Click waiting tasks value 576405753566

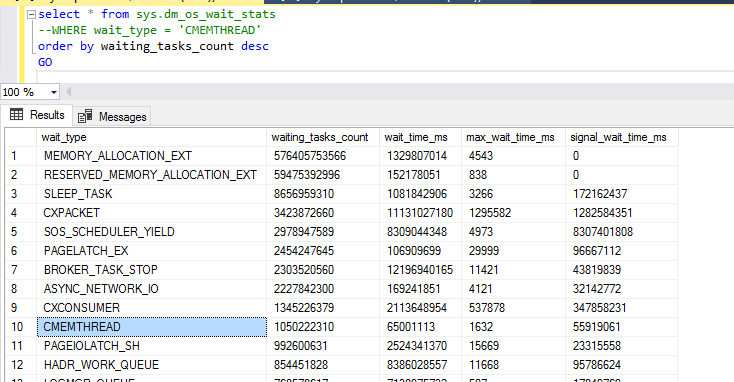(x=323, y=156)
